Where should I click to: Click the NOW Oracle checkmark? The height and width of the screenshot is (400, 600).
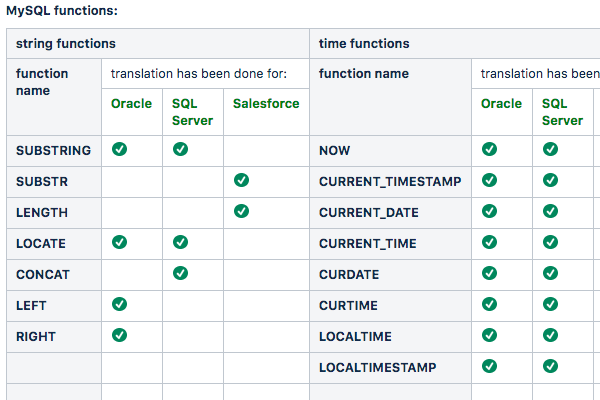(x=489, y=150)
